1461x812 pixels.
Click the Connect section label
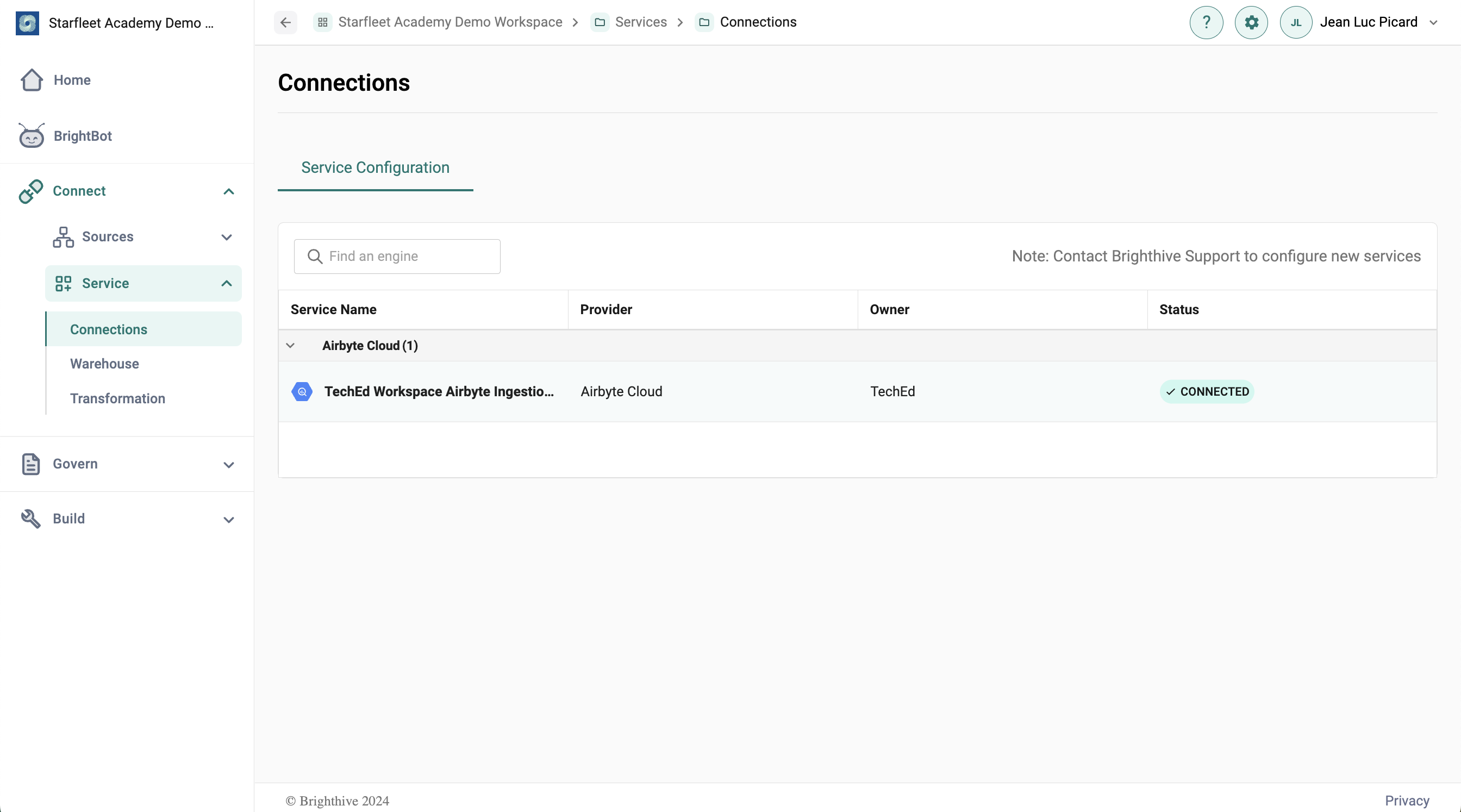coord(79,191)
